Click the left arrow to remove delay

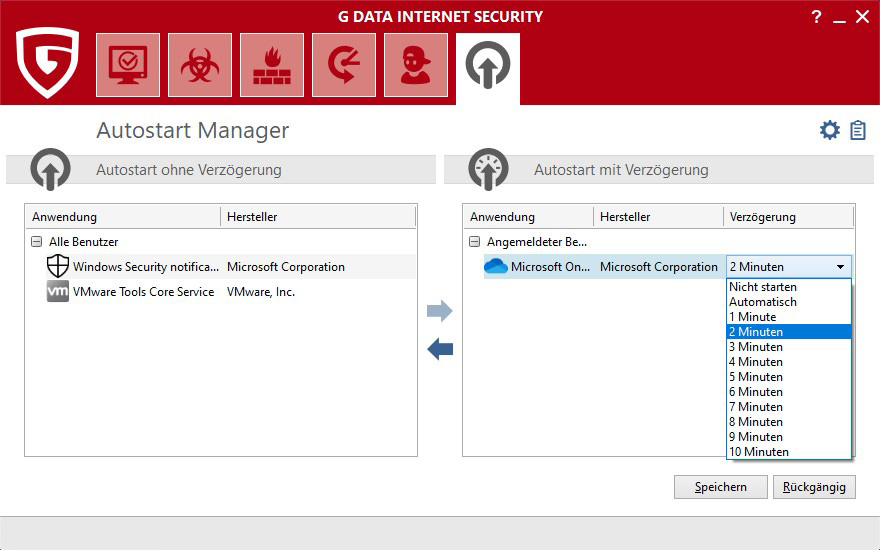pyautogui.click(x=440, y=349)
